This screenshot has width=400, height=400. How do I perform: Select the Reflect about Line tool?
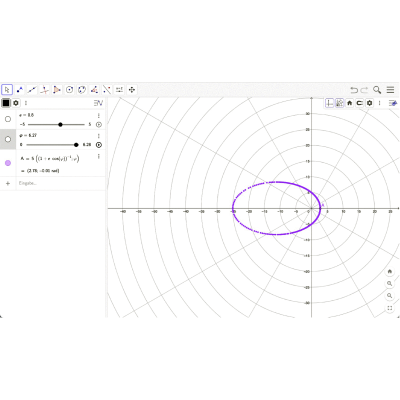point(107,90)
